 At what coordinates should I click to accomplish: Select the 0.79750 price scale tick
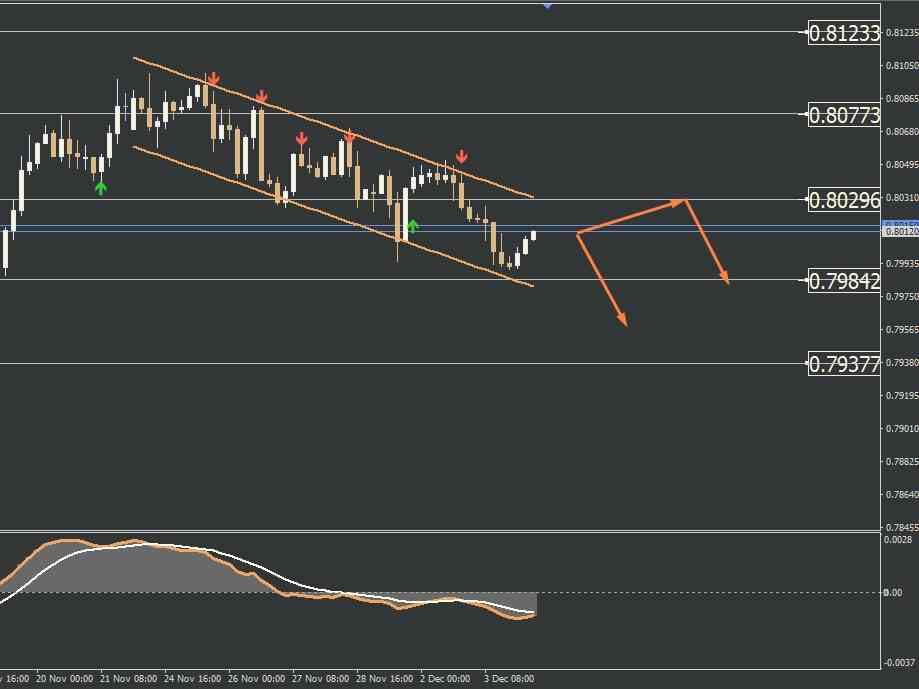902,296
